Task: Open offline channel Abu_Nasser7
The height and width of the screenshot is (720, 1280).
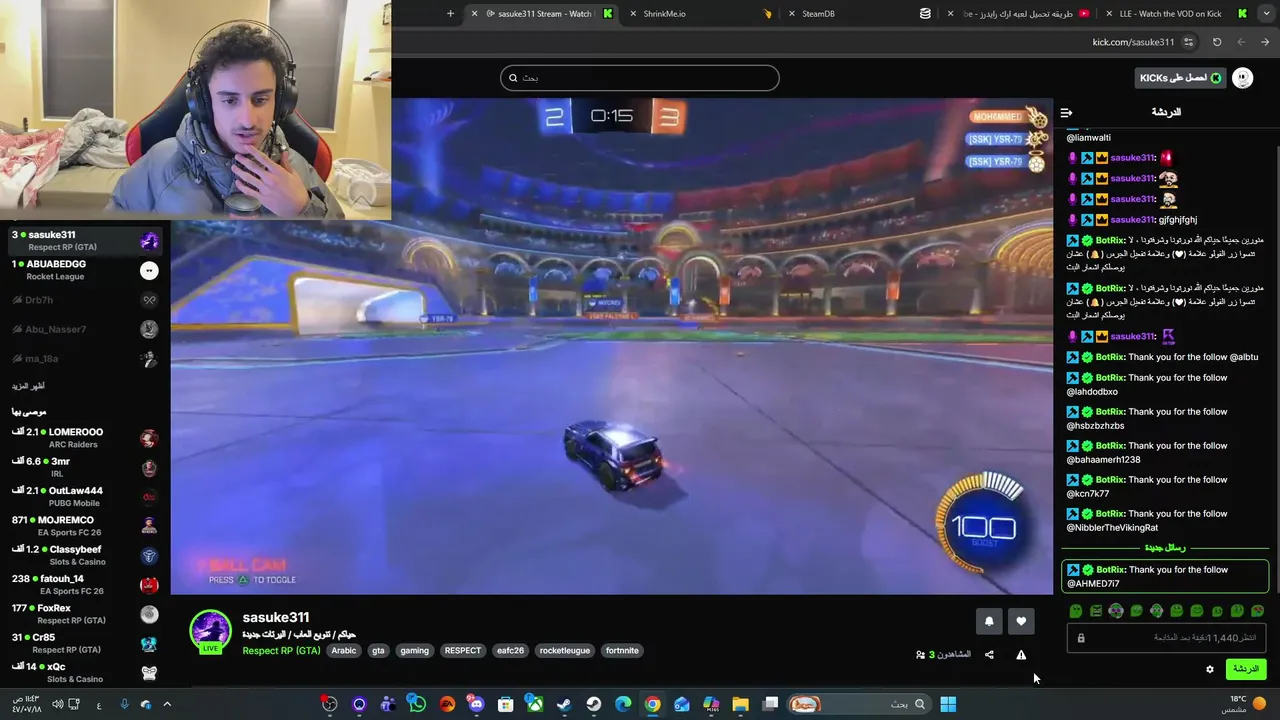Action: pos(85,329)
